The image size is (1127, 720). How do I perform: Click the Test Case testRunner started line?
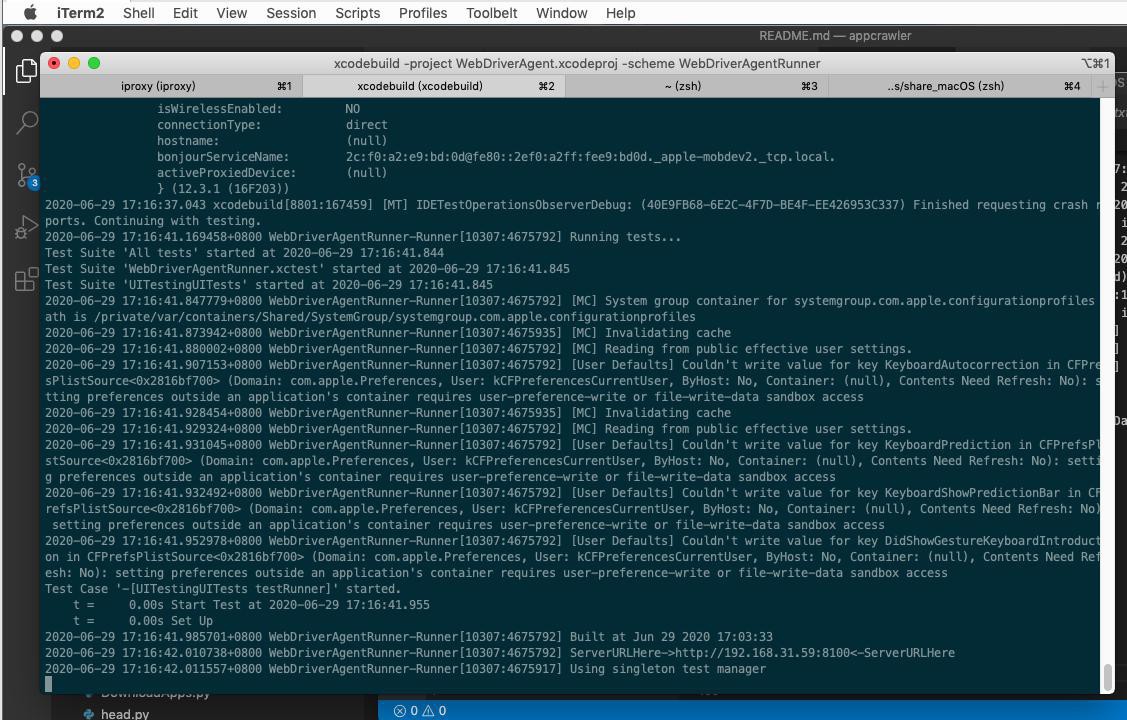click(223, 589)
